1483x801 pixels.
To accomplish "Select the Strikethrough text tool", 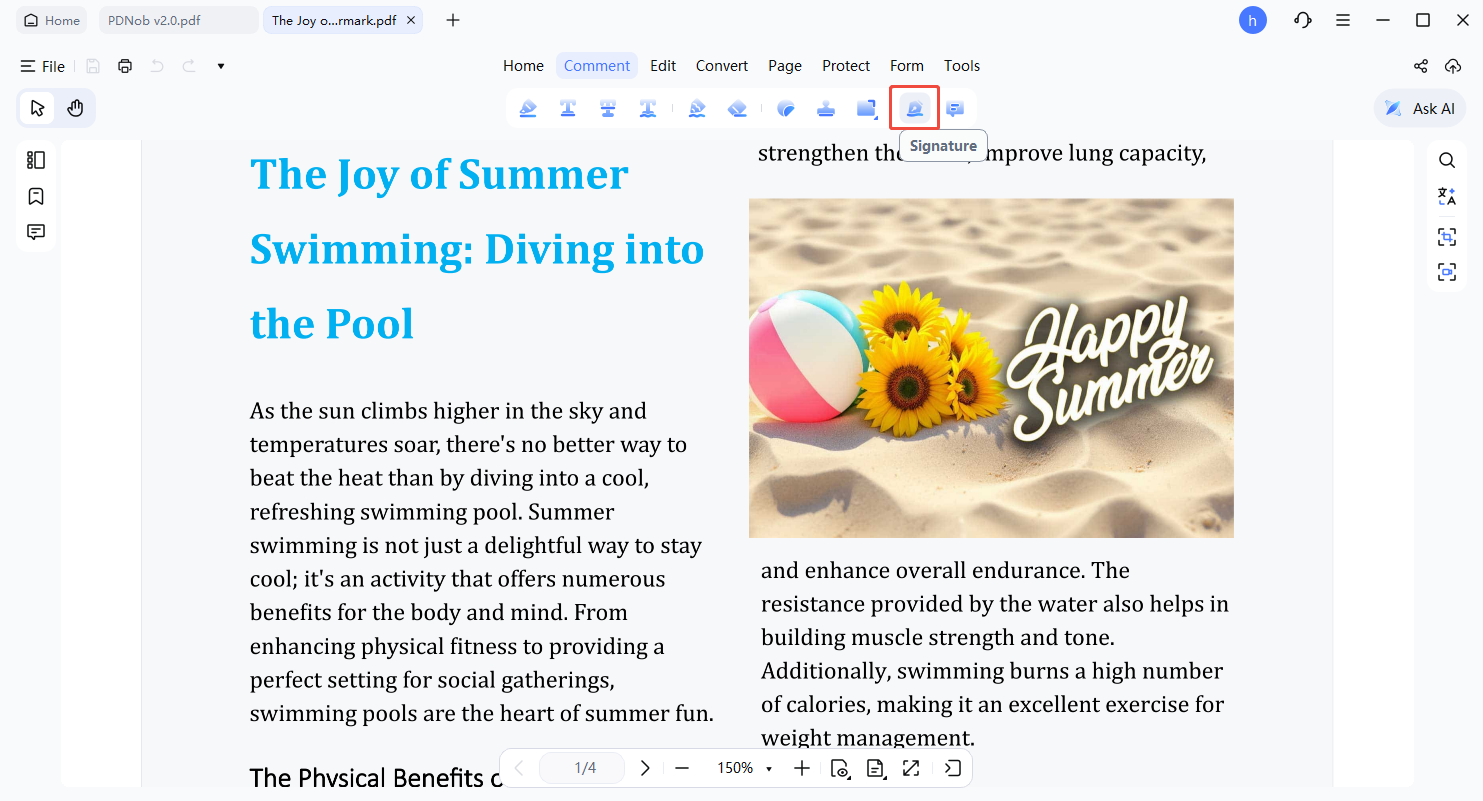I will click(608, 109).
